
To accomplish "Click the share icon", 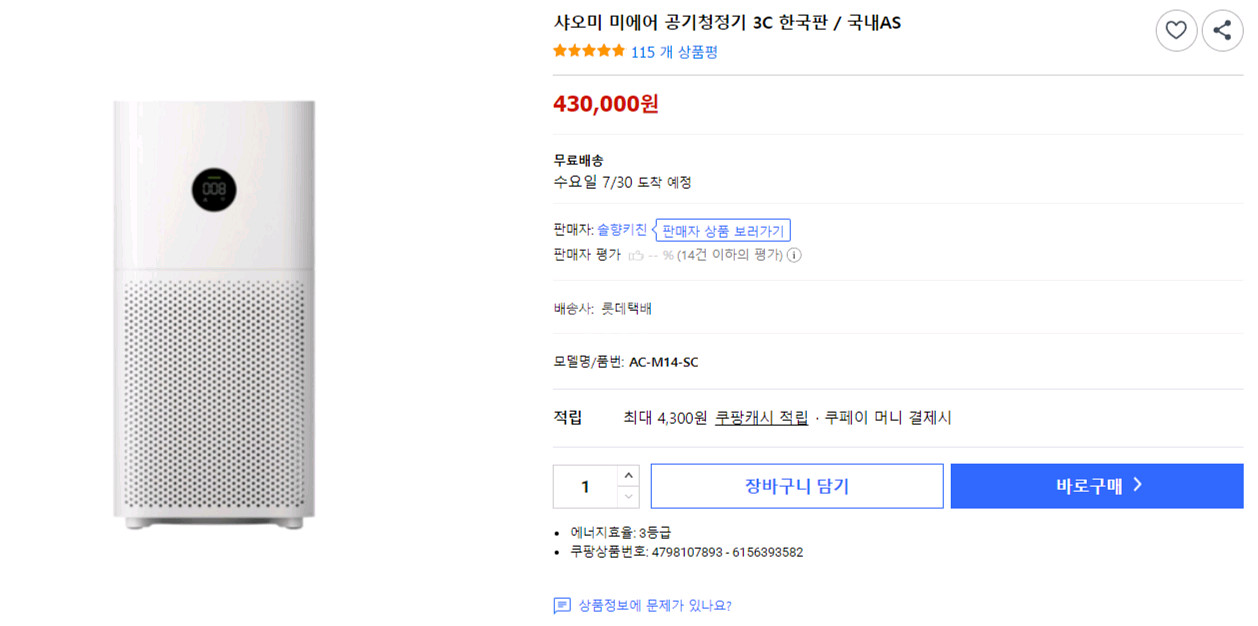I will [x=1222, y=31].
